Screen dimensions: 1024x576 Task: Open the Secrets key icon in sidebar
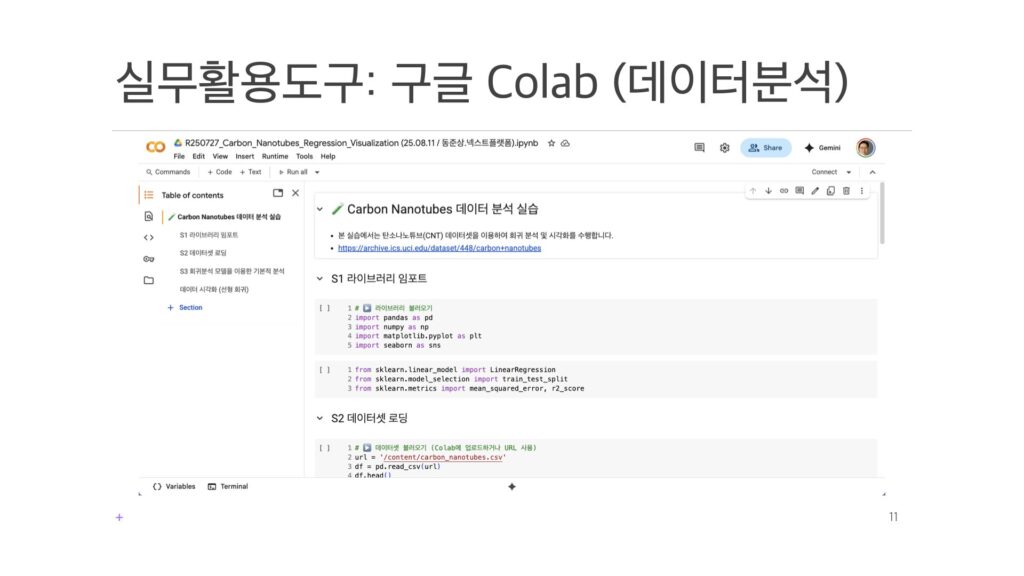pyautogui.click(x=148, y=259)
